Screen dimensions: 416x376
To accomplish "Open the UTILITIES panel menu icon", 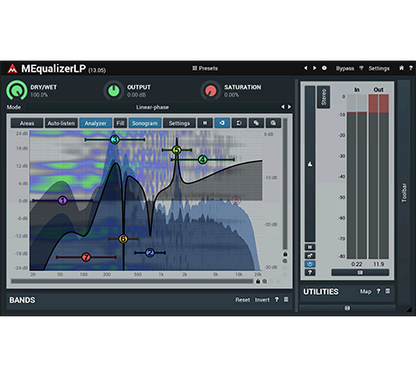I will point(388,291).
